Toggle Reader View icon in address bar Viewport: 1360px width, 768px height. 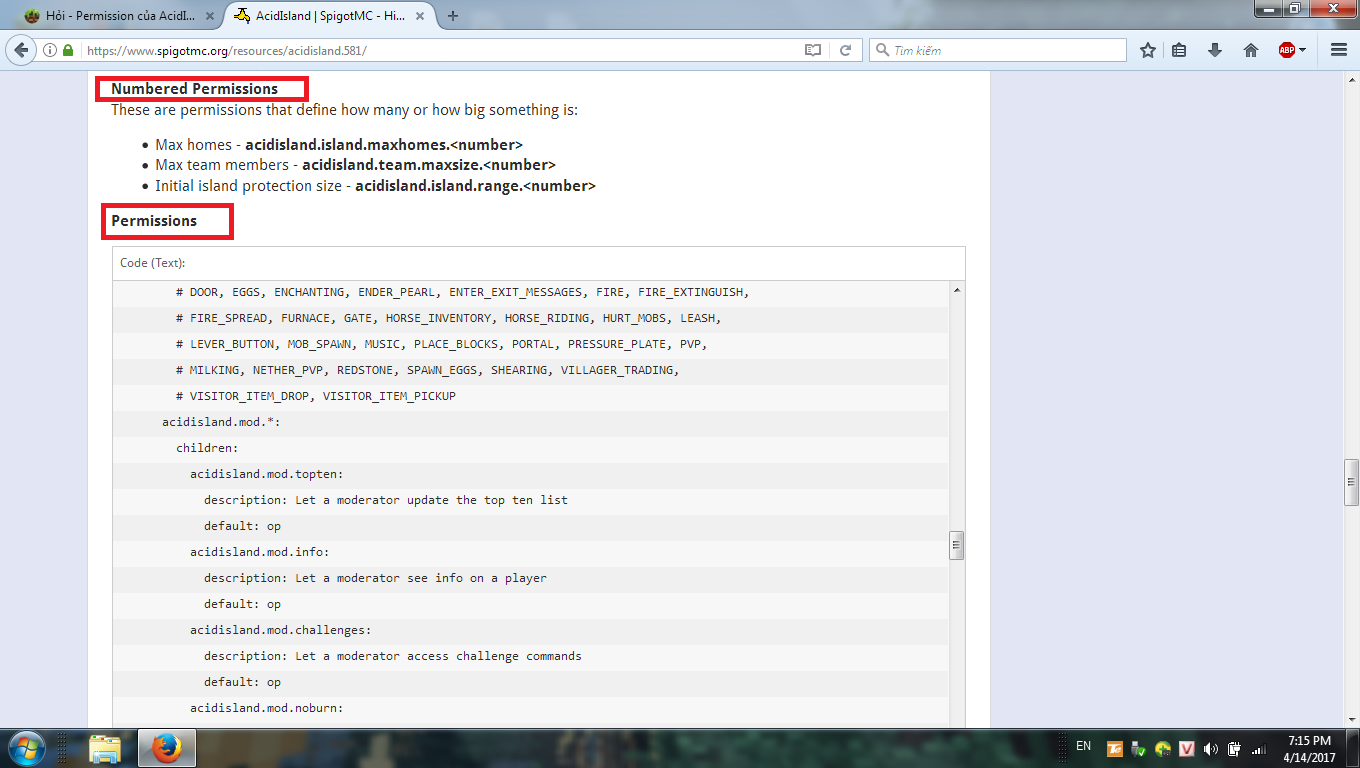813,50
